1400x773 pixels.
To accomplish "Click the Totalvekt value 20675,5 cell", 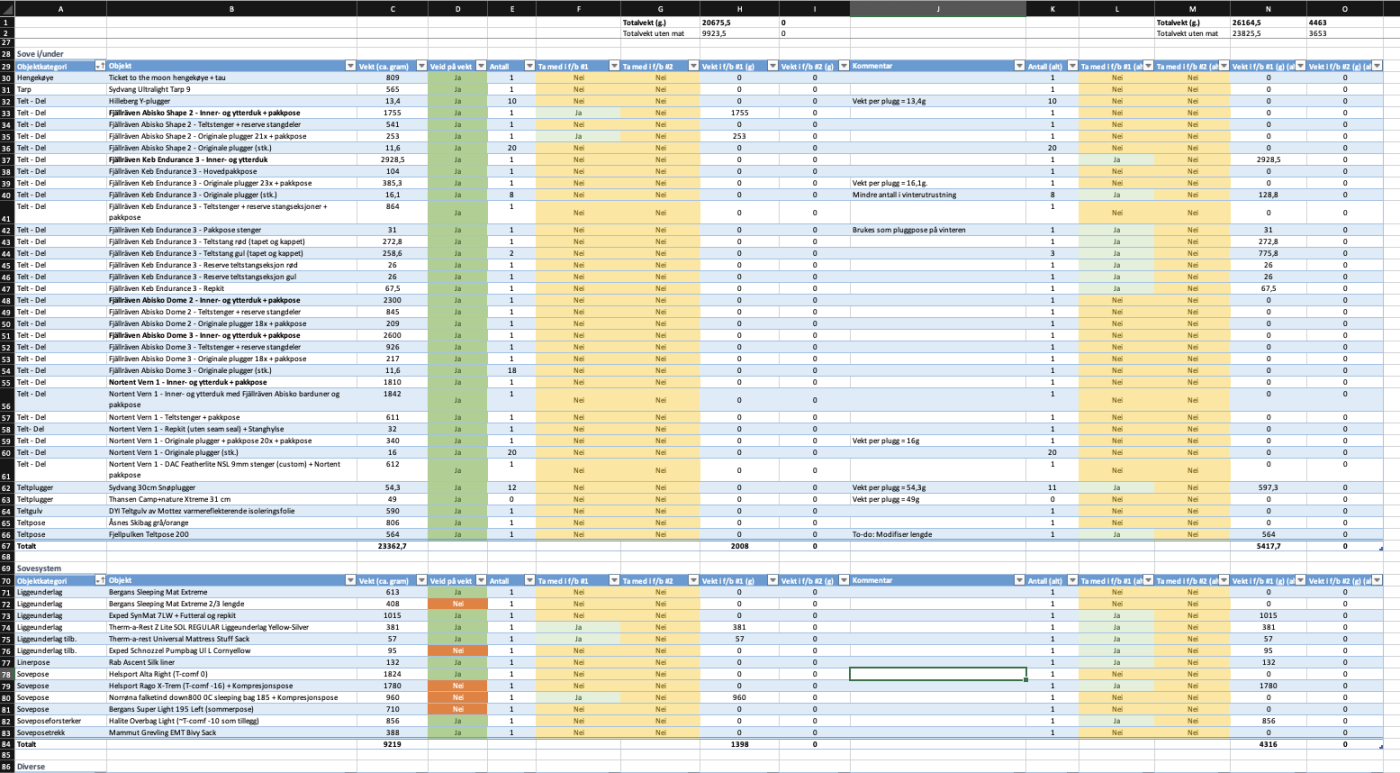I will (739, 21).
